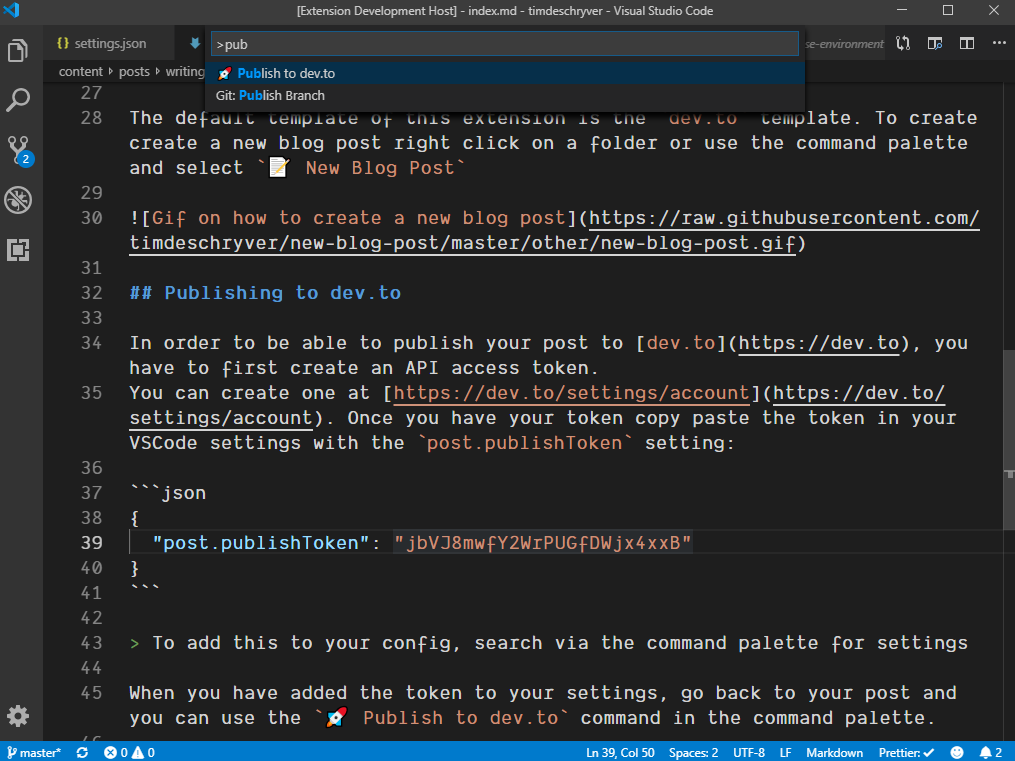Change end of line sequence LF

[x=785, y=753]
